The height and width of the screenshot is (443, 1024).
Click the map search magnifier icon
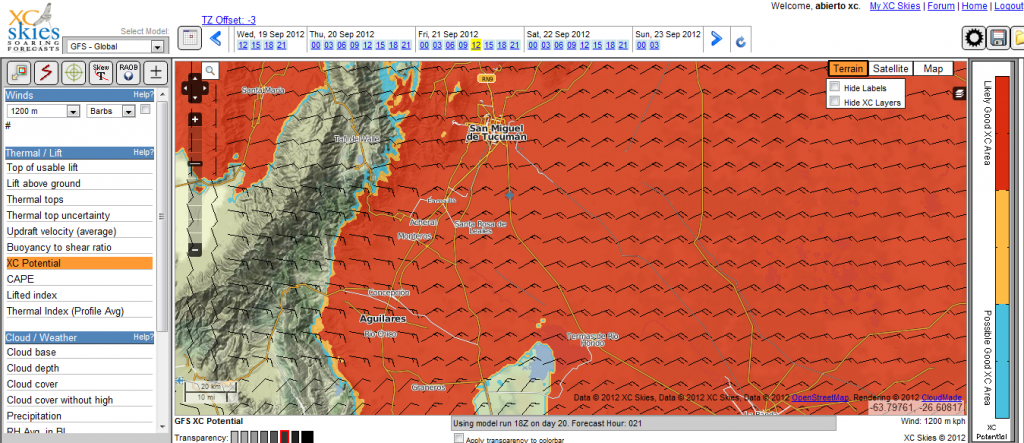coord(211,71)
